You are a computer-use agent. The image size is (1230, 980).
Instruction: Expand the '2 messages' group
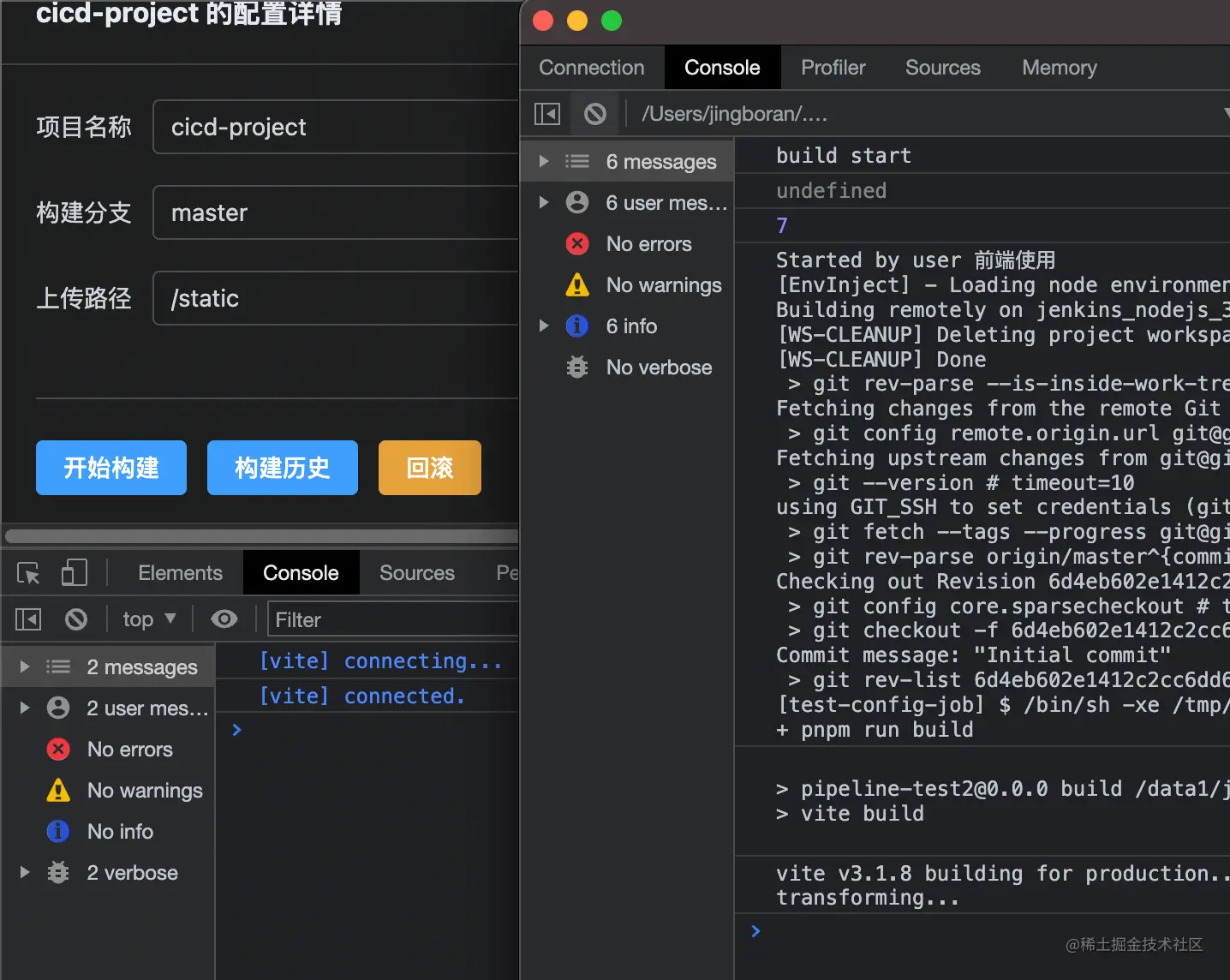(x=25, y=666)
